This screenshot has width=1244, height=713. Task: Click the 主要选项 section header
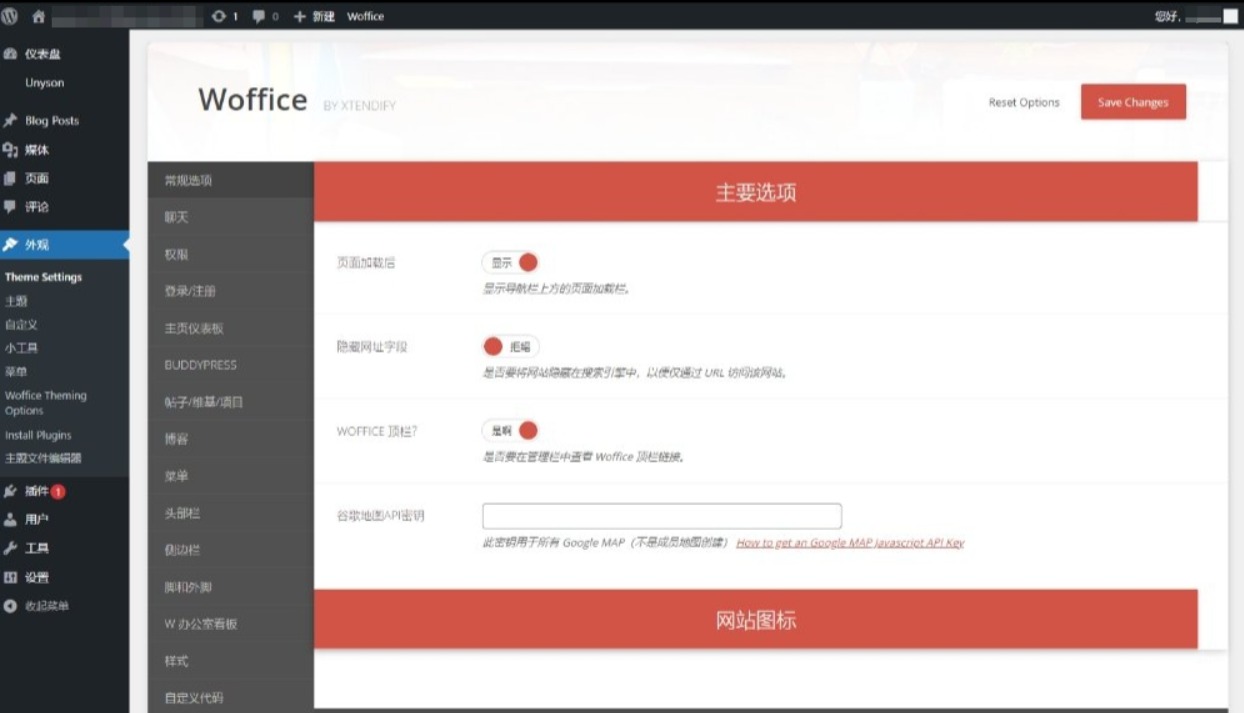pyautogui.click(x=756, y=192)
